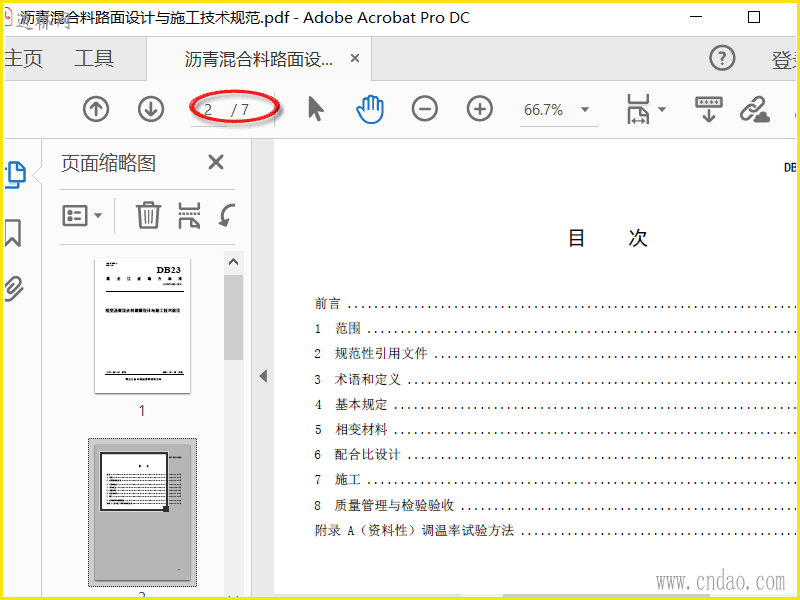800x600 pixels.
Task: Click the thumbnail panel page-break icon
Action: pos(189,215)
